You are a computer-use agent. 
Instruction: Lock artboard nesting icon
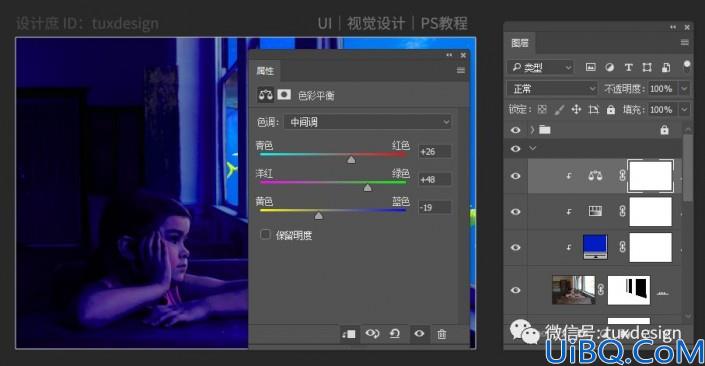(593, 109)
